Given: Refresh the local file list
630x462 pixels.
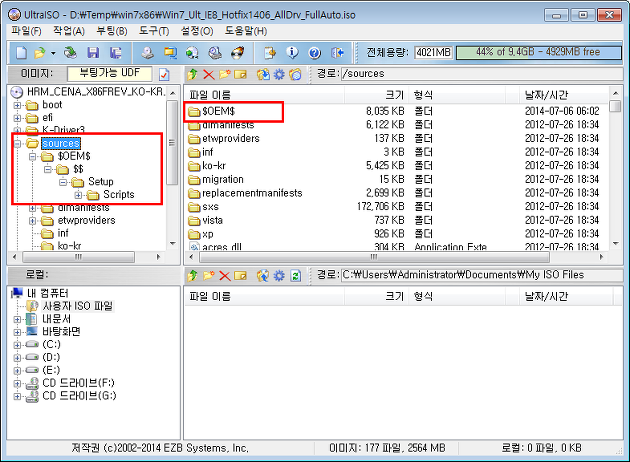Looking at the screenshot, I should point(296,276).
